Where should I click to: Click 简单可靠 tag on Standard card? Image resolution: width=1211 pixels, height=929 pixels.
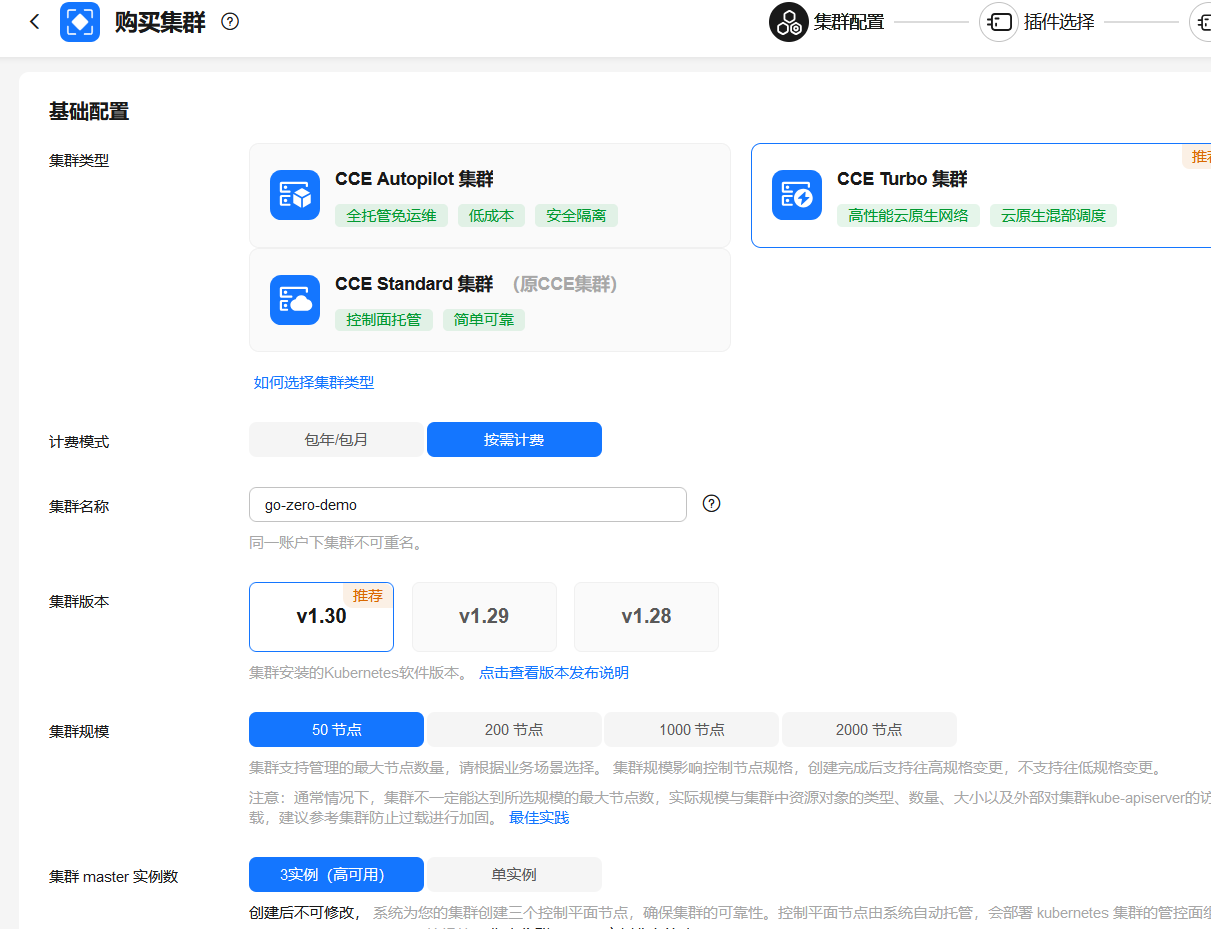tap(484, 320)
